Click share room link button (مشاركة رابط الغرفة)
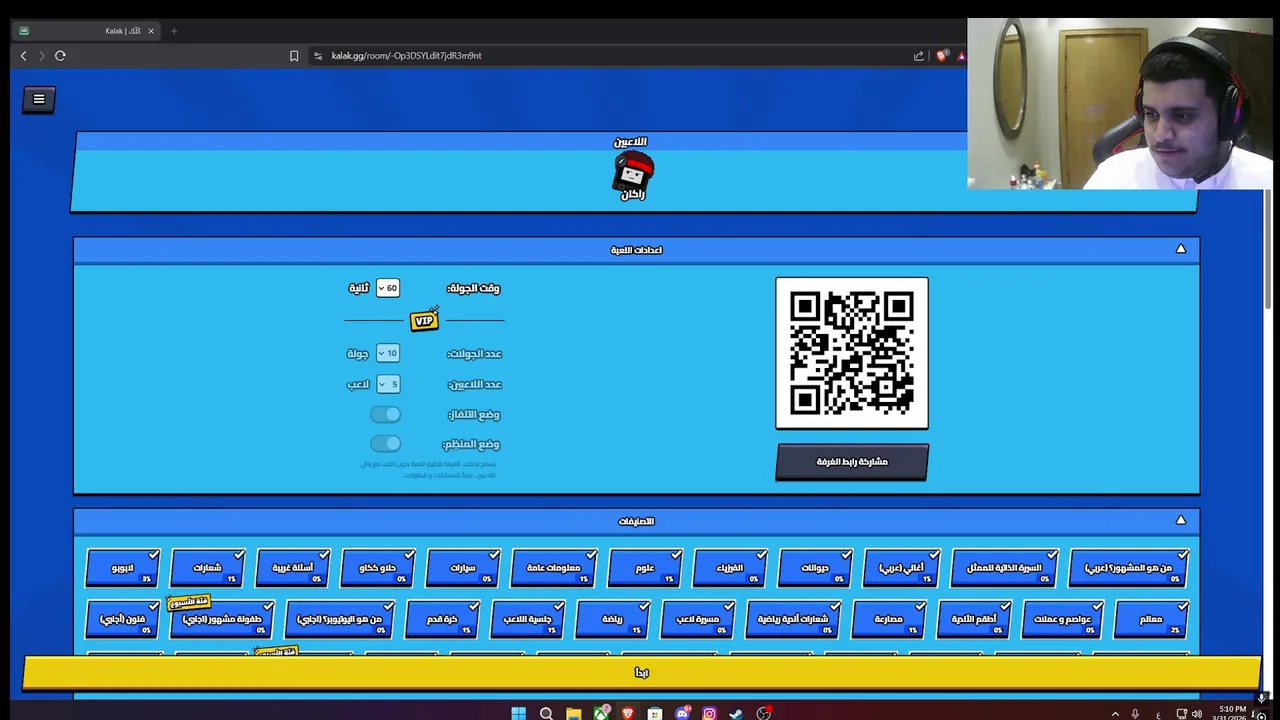This screenshot has height=720, width=1280. 852,462
